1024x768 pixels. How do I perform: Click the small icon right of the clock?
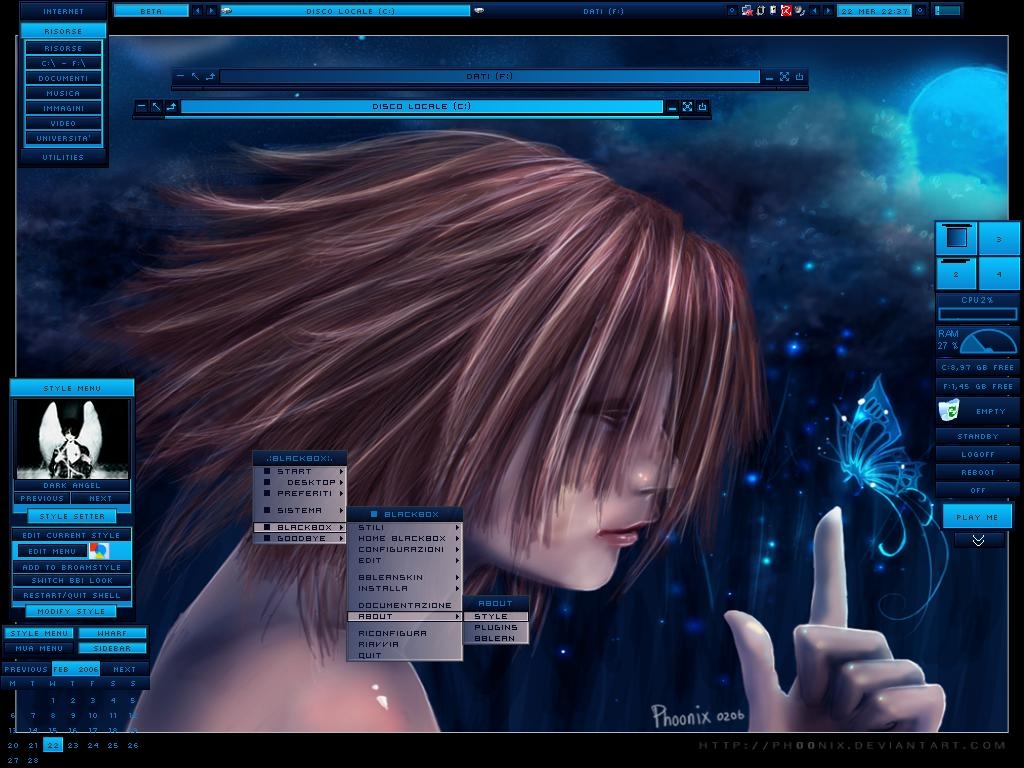point(920,10)
